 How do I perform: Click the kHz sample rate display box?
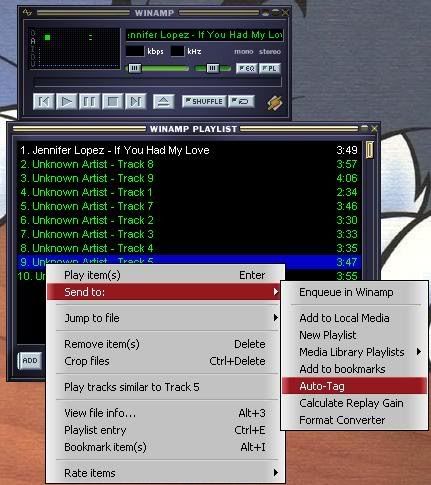(x=177, y=51)
